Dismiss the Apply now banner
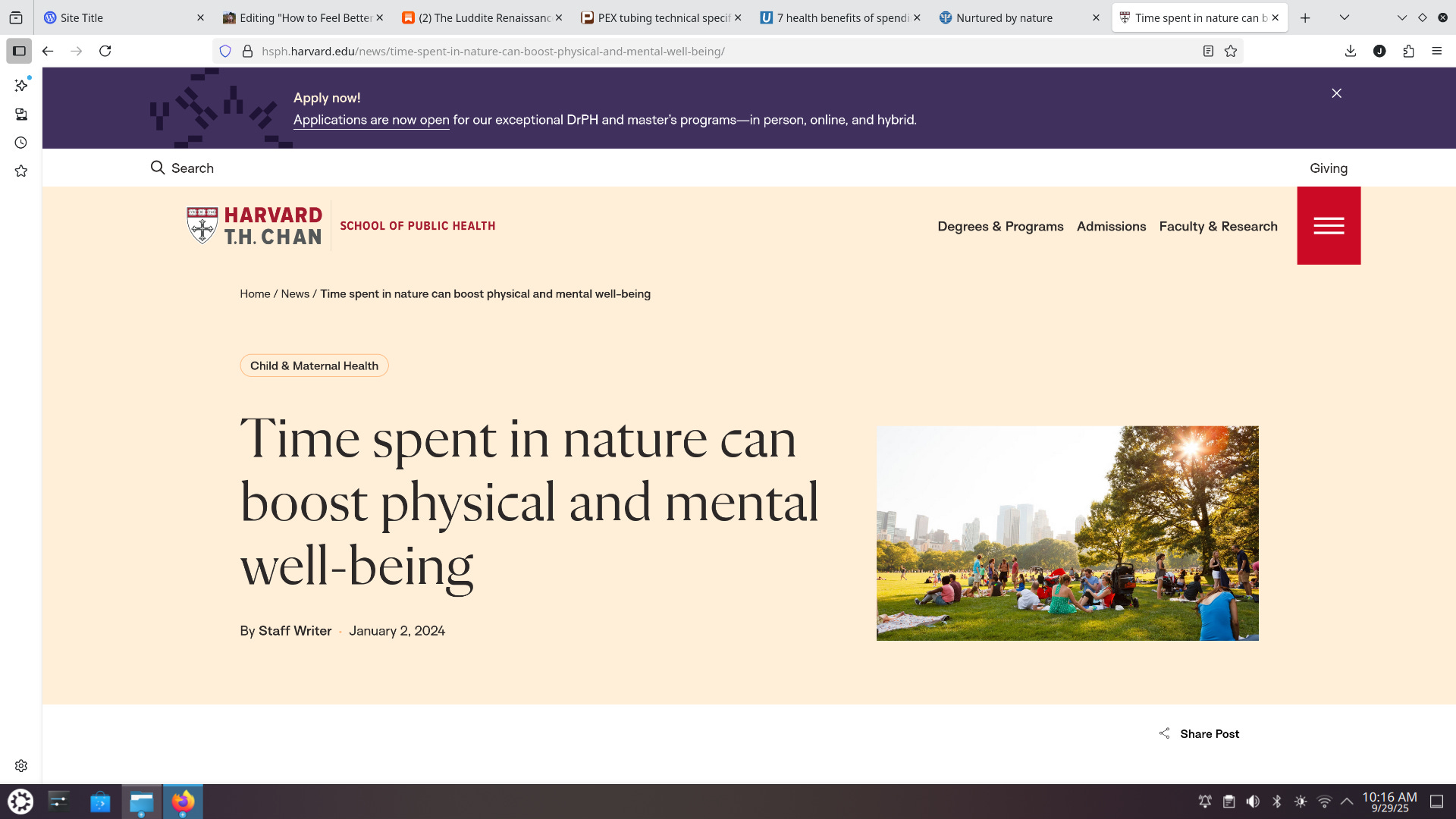 point(1336,93)
